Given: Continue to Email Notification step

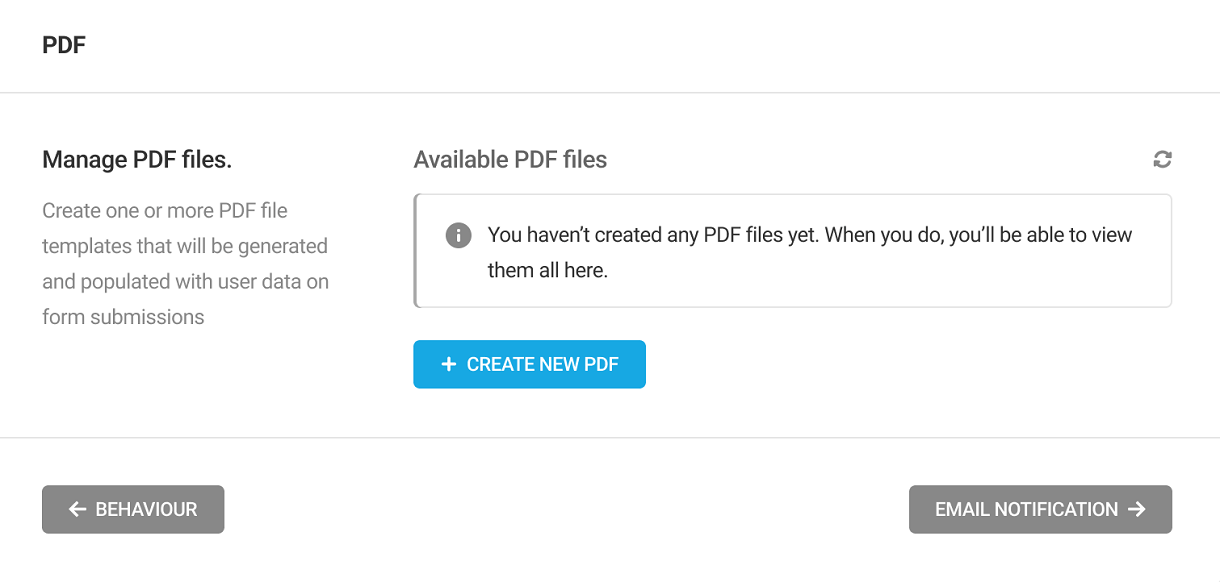Looking at the screenshot, I should point(1040,509).
